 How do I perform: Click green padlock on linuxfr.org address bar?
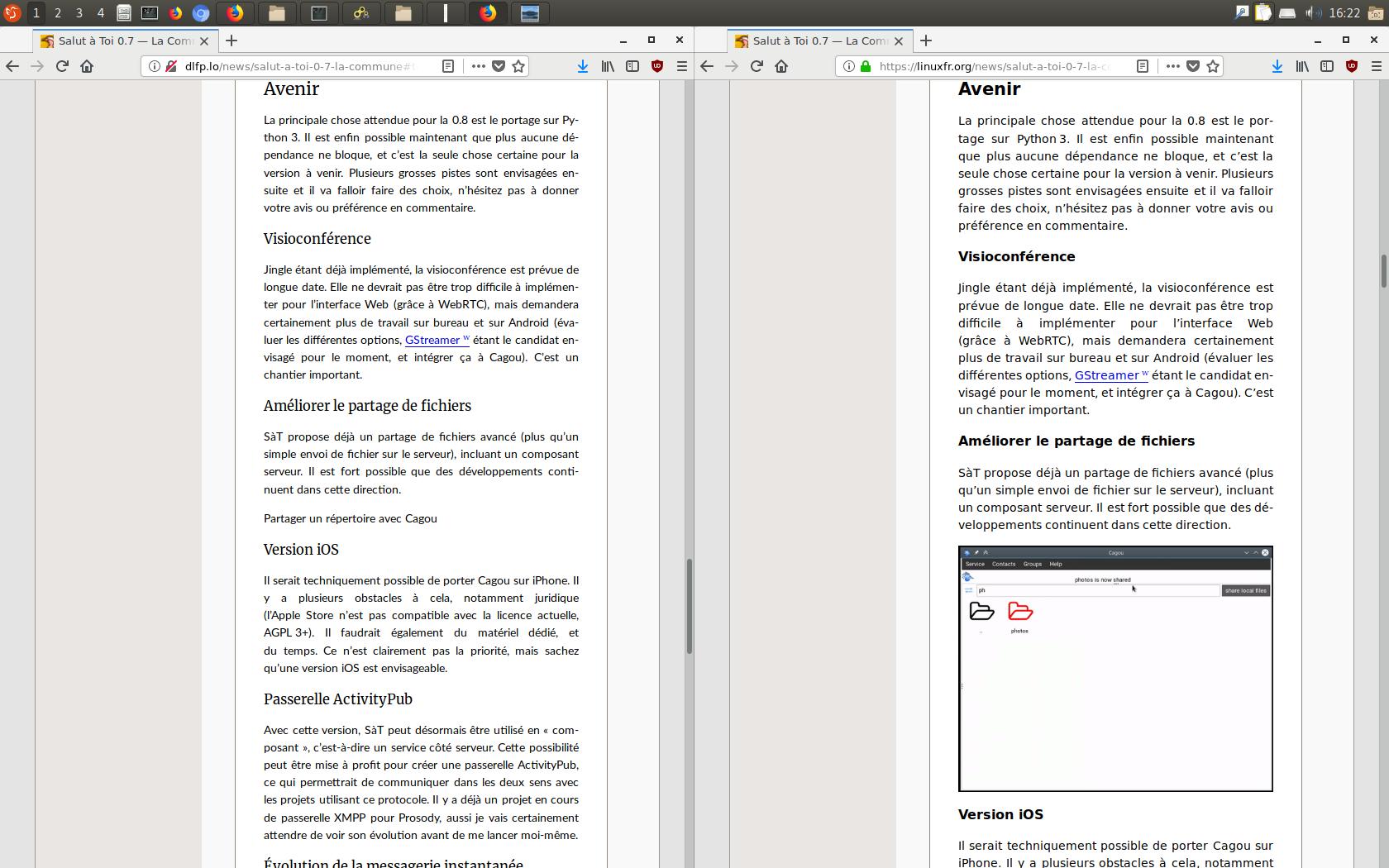pyautogui.click(x=866, y=66)
